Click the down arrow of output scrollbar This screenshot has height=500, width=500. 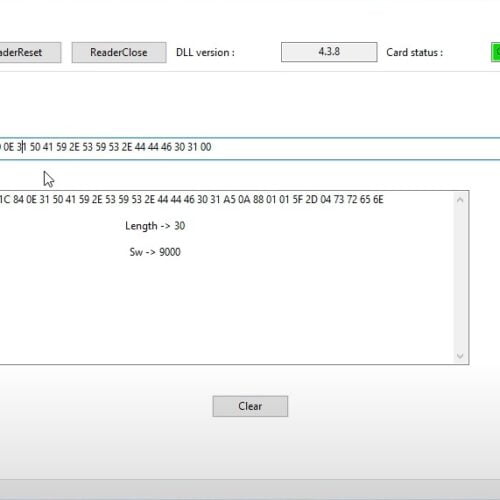tap(460, 356)
